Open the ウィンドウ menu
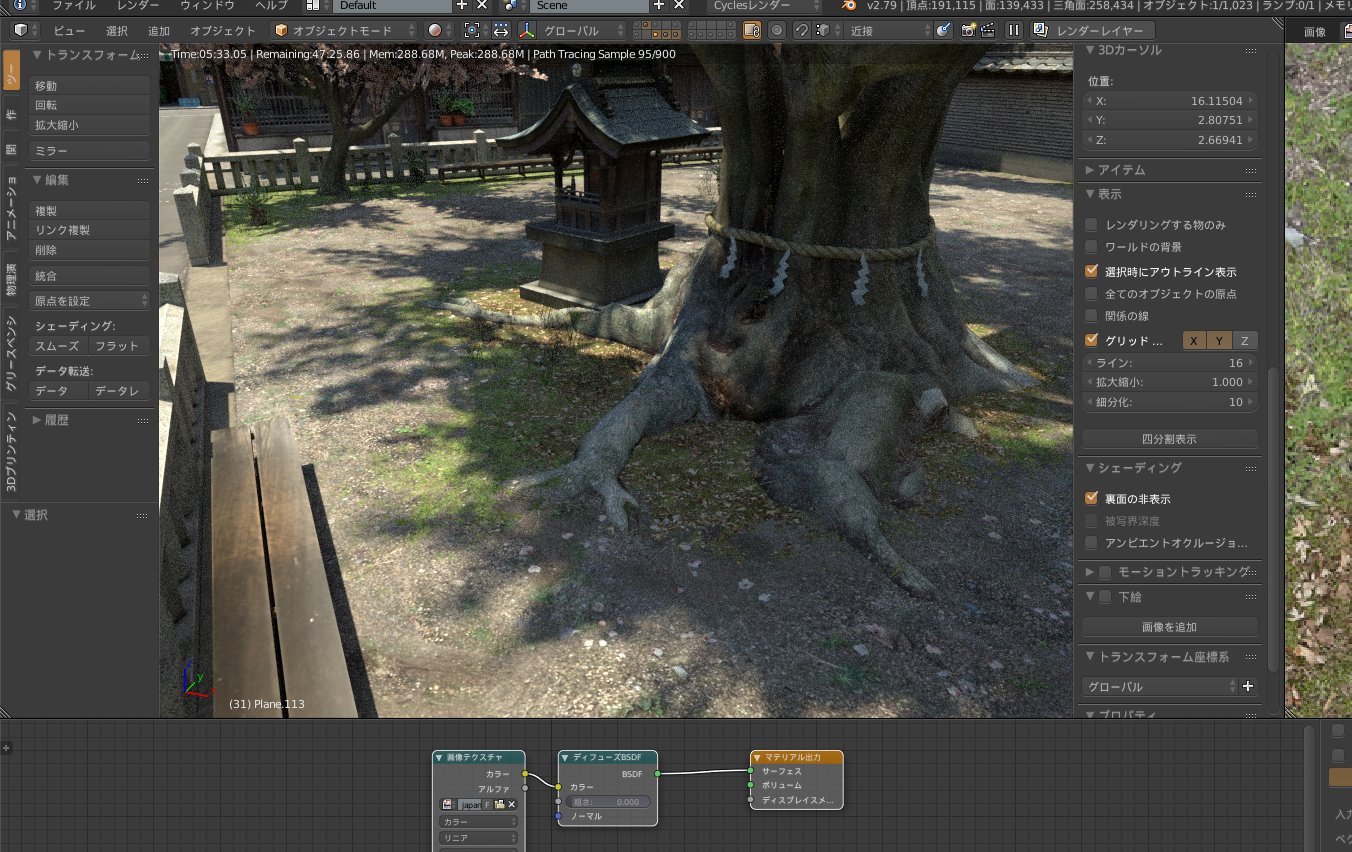The image size is (1352, 852). tap(208, 5)
